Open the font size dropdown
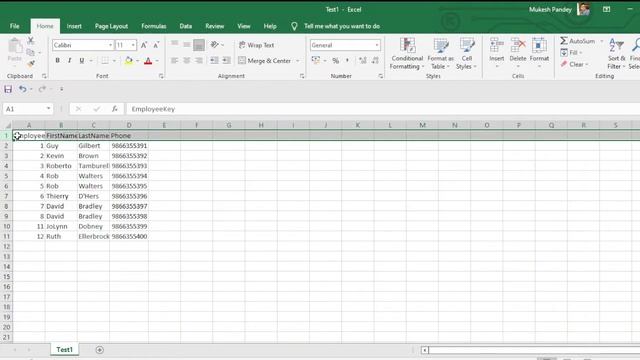640x360 pixels. 133,45
